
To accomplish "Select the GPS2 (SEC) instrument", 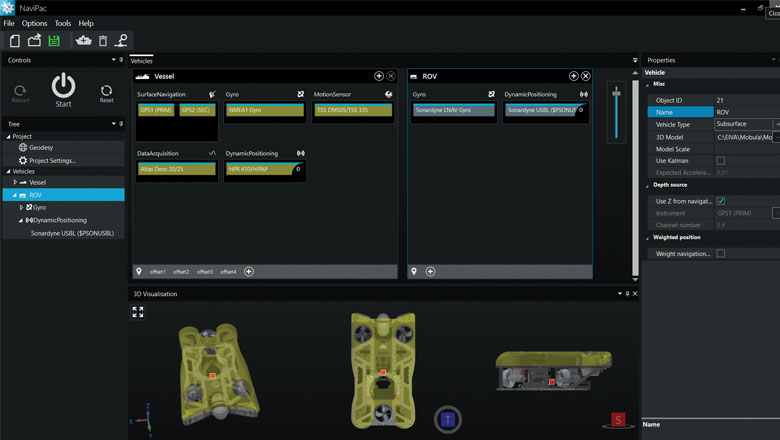I will coord(197,110).
